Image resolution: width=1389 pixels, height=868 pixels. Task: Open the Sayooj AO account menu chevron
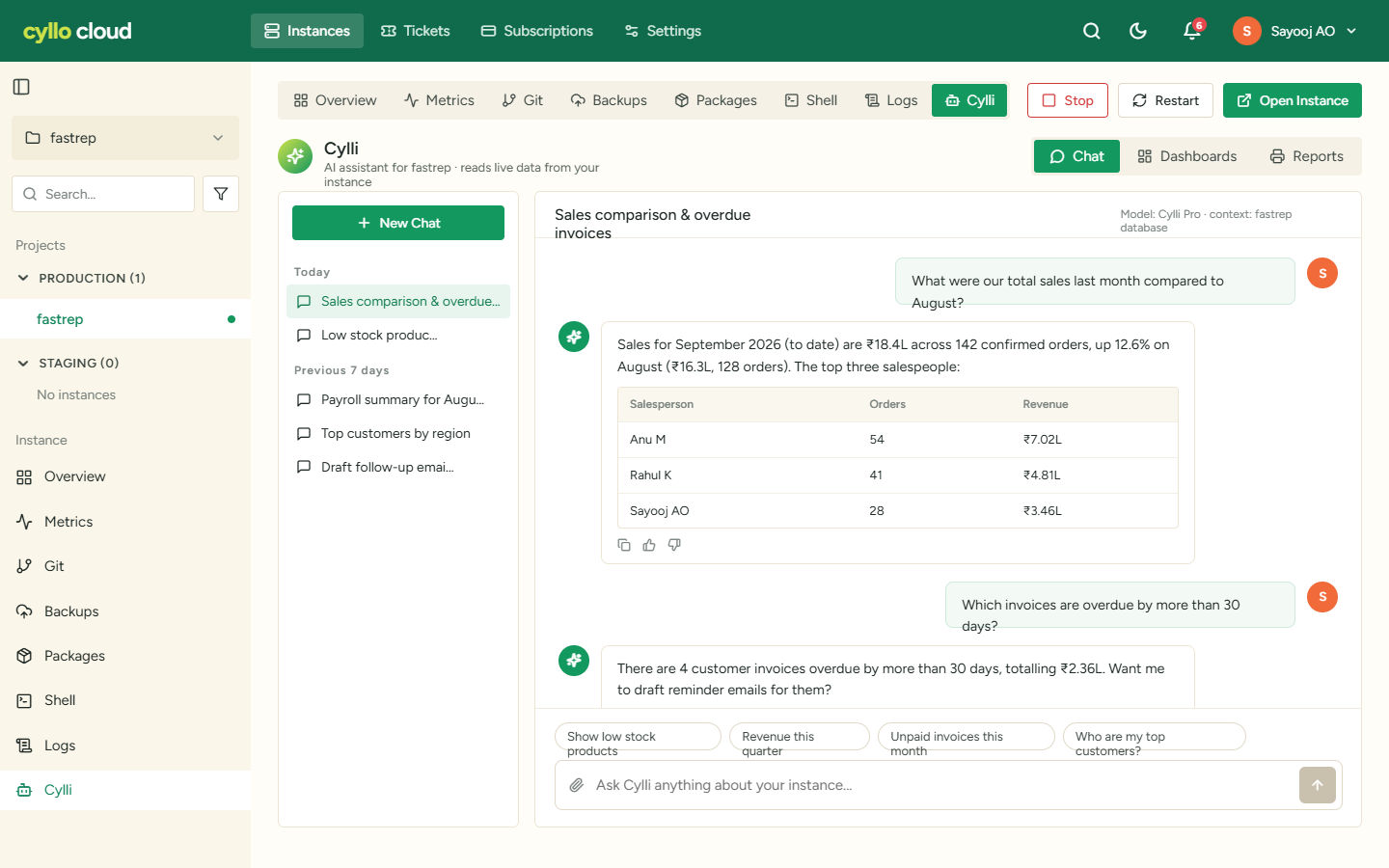pos(1351,31)
